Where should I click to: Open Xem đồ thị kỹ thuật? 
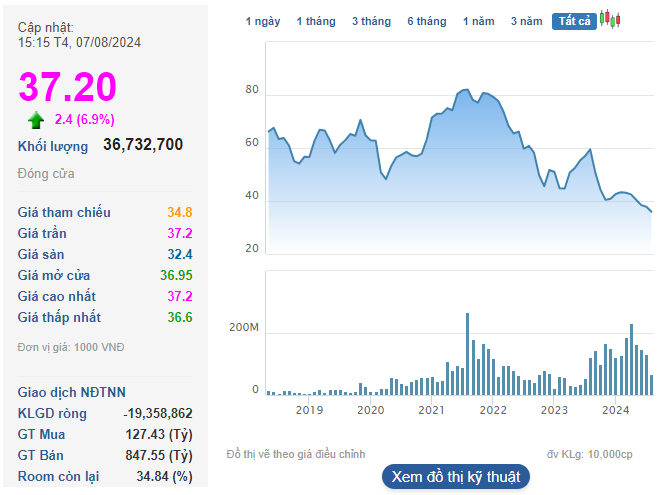[455, 476]
